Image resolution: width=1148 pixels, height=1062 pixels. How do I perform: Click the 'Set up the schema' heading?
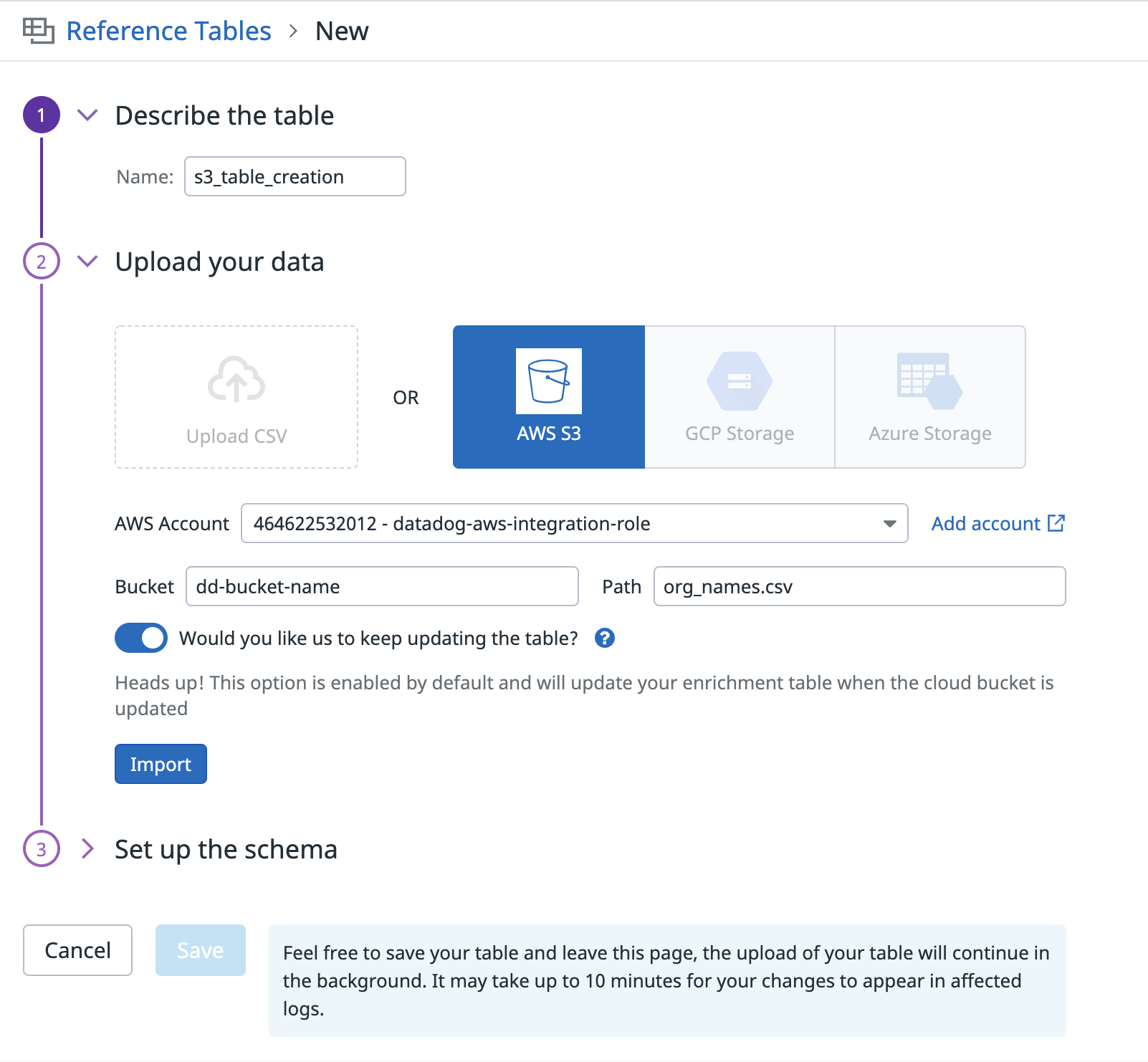pos(226,849)
